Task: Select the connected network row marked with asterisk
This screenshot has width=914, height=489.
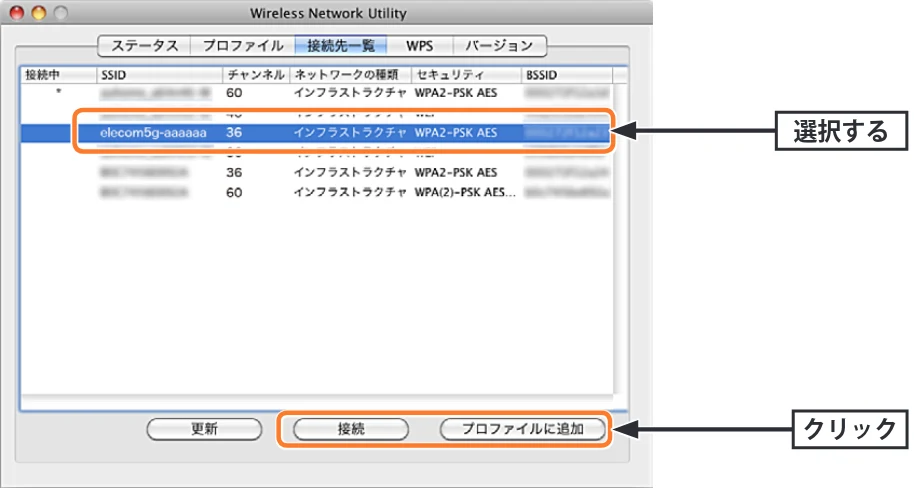Action: click(317, 93)
